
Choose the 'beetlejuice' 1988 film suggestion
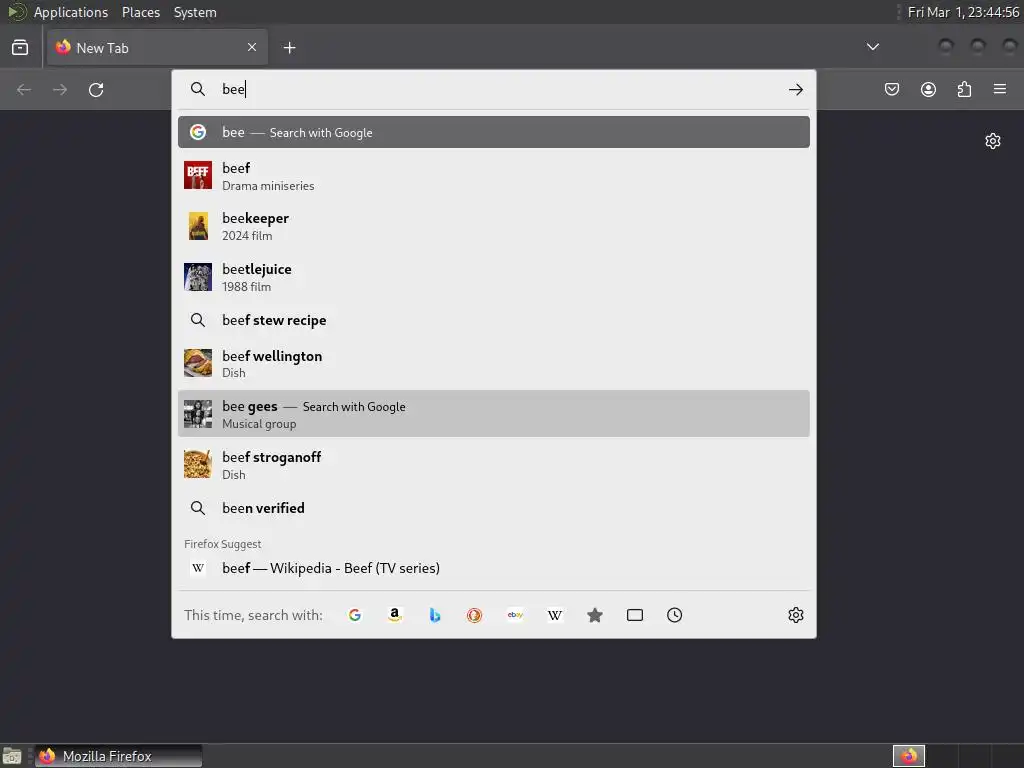point(494,278)
